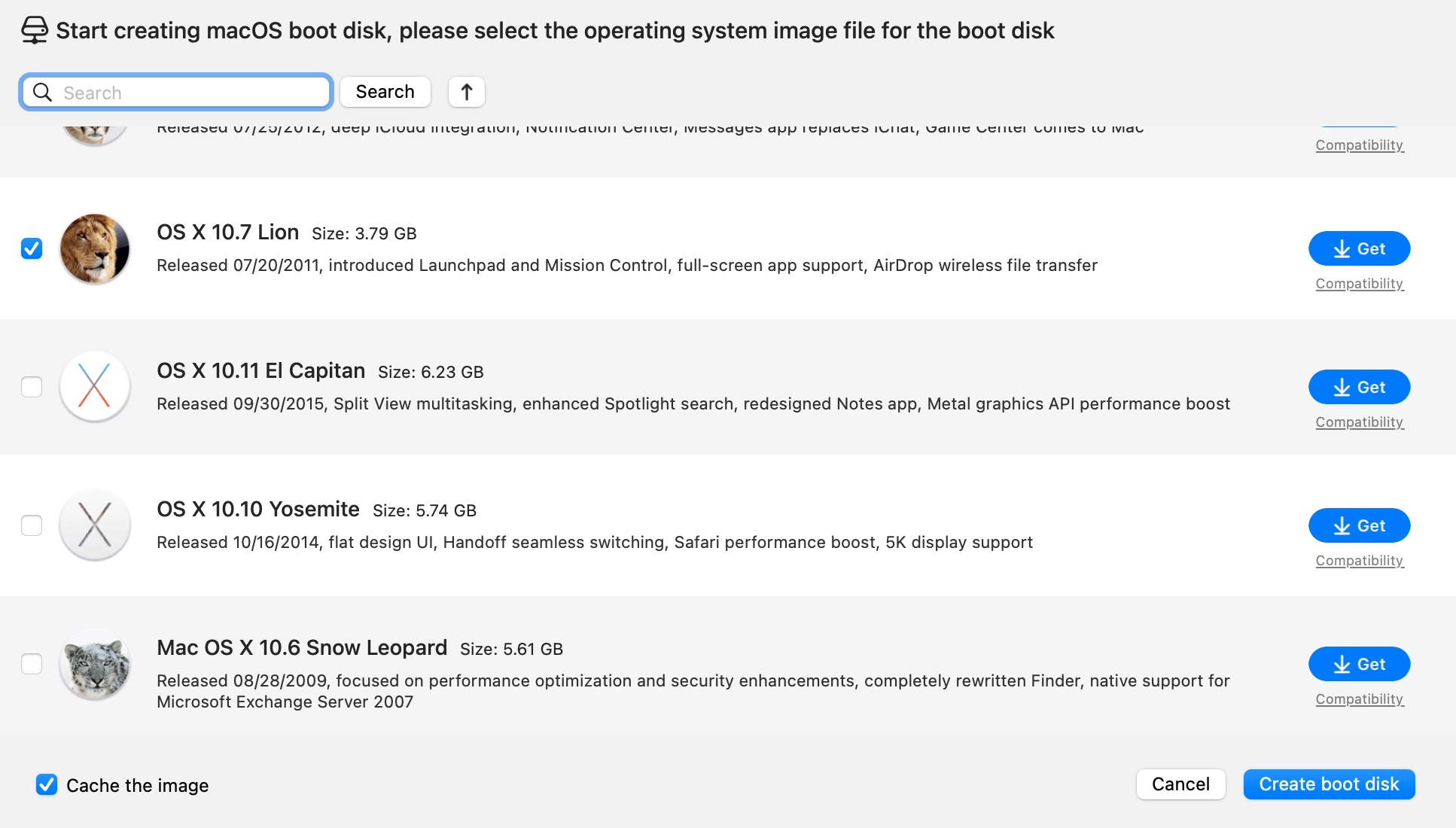Select the OS X 10.11 El Capitan checkbox

tap(32, 387)
